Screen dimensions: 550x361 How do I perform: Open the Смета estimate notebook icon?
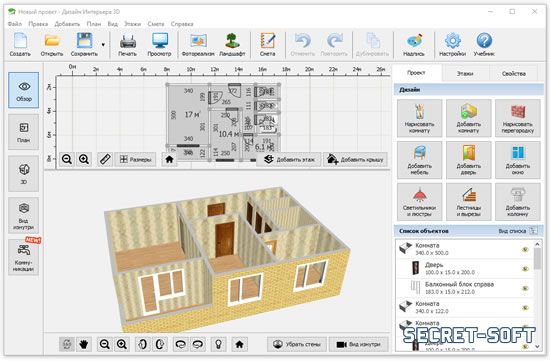(268, 44)
